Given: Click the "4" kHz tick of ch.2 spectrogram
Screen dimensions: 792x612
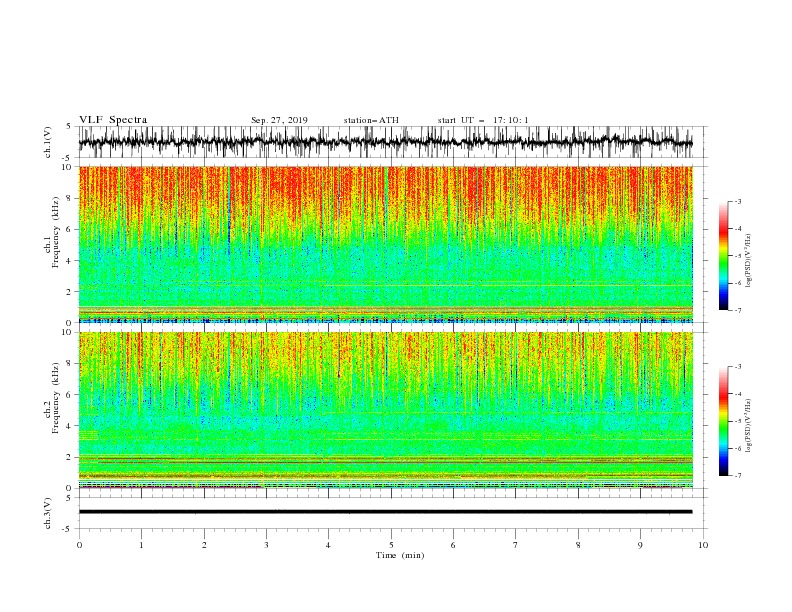Looking at the screenshot, I should pyautogui.click(x=69, y=426).
